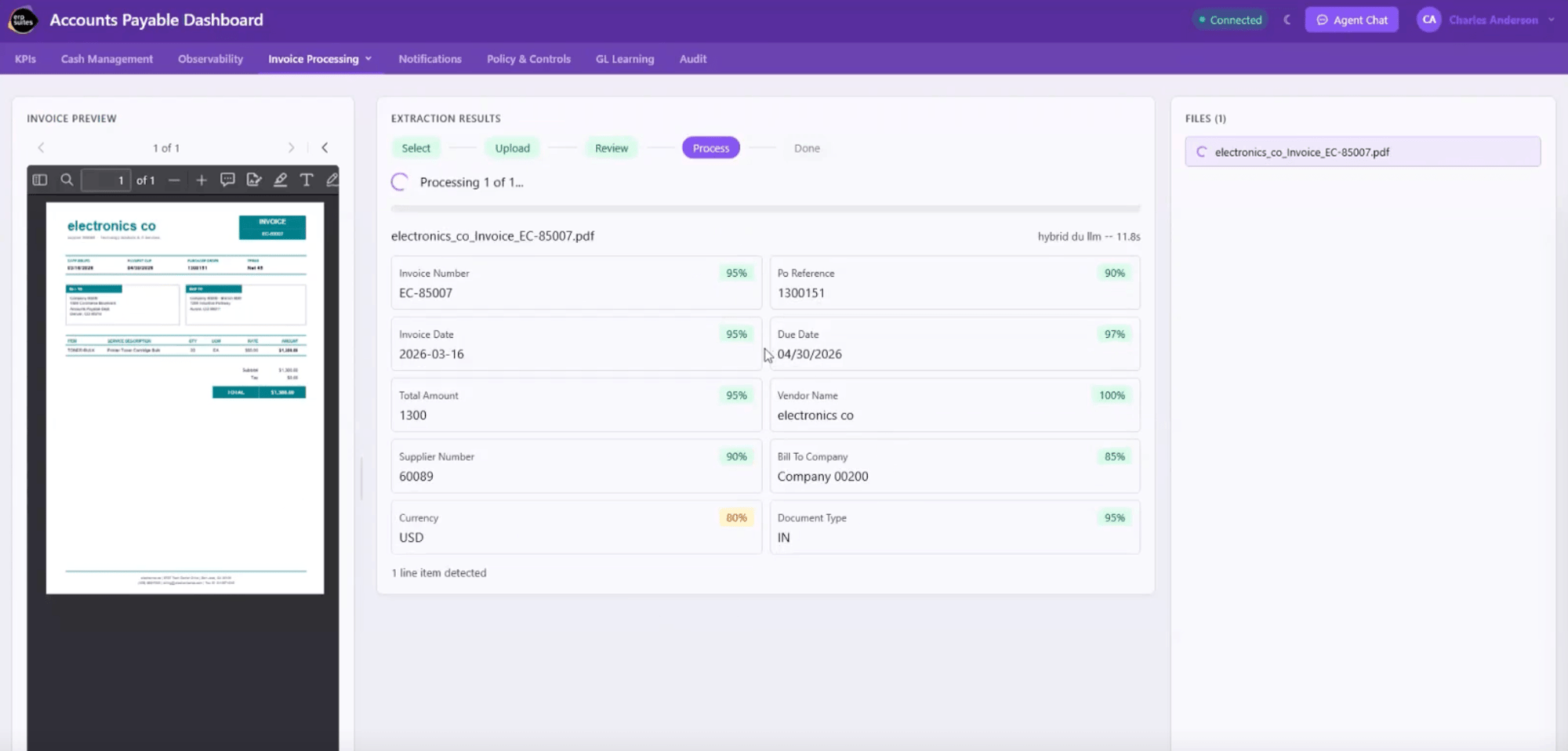Click the extraction file name heading
Screen dimensions: 1568x751
(492, 236)
